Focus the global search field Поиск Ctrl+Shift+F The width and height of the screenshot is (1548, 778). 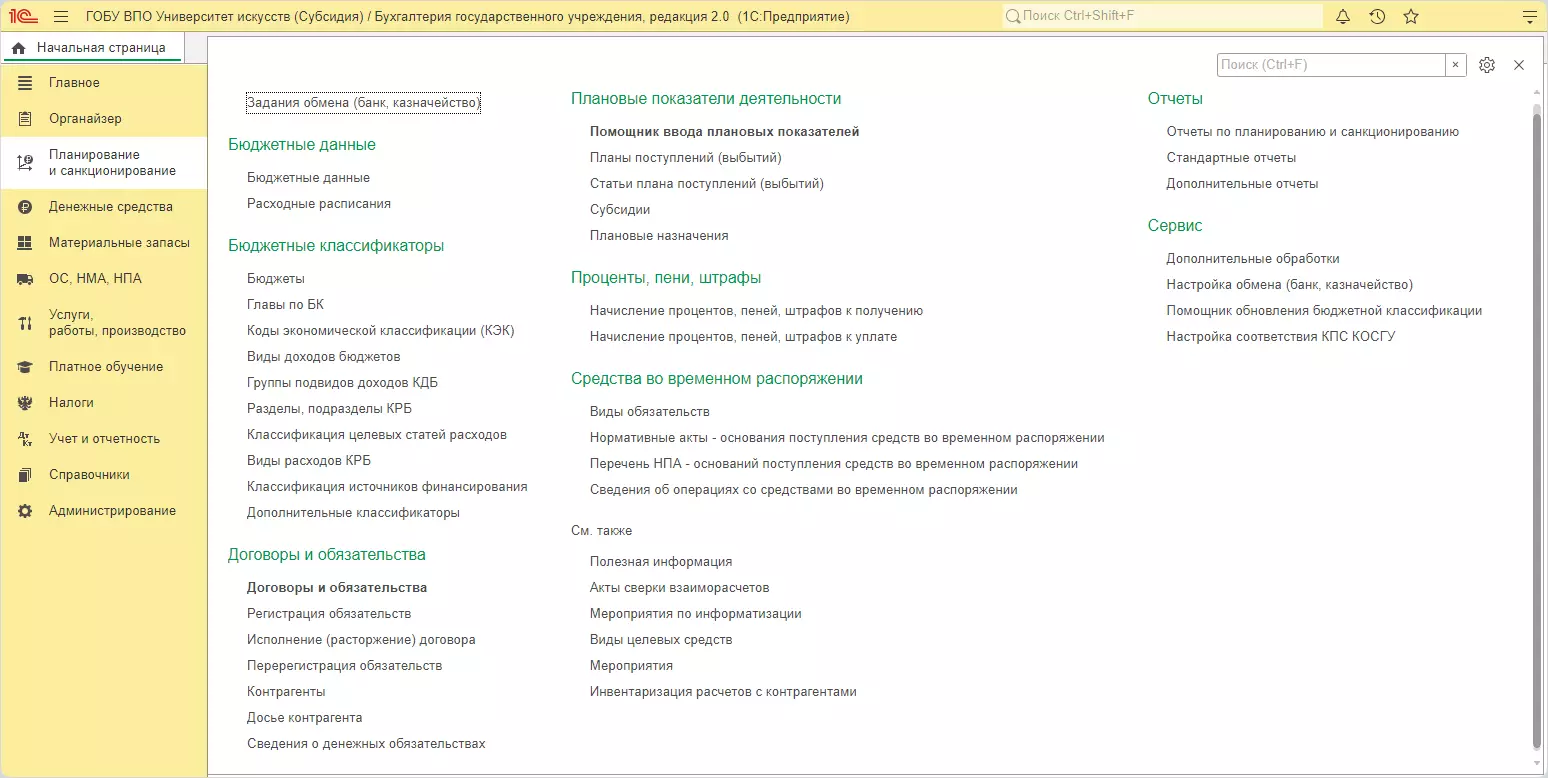pos(1163,16)
